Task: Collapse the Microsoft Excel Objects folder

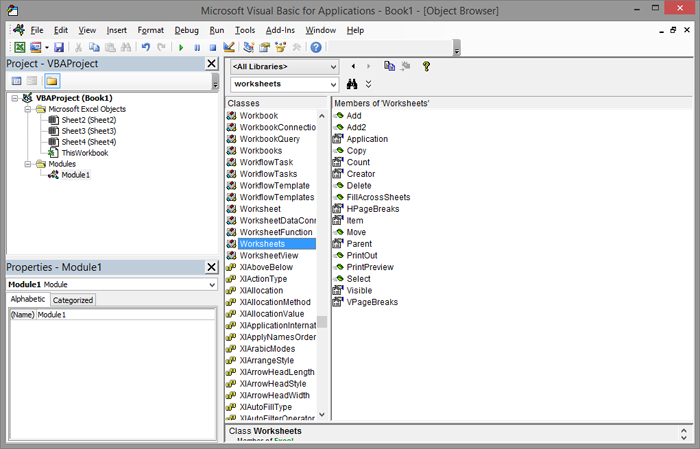Action: click(28, 109)
